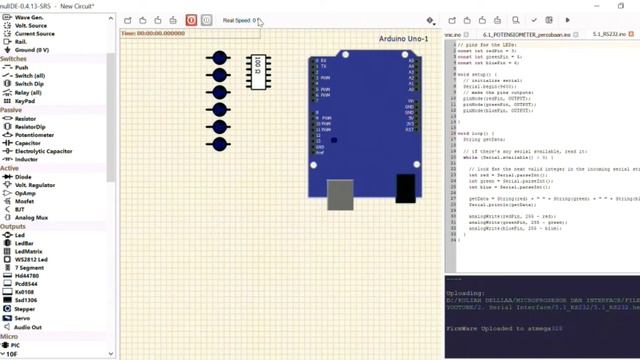This screenshot has height=360, width=640.
Task: Select the Led output component
Action: pos(20,235)
